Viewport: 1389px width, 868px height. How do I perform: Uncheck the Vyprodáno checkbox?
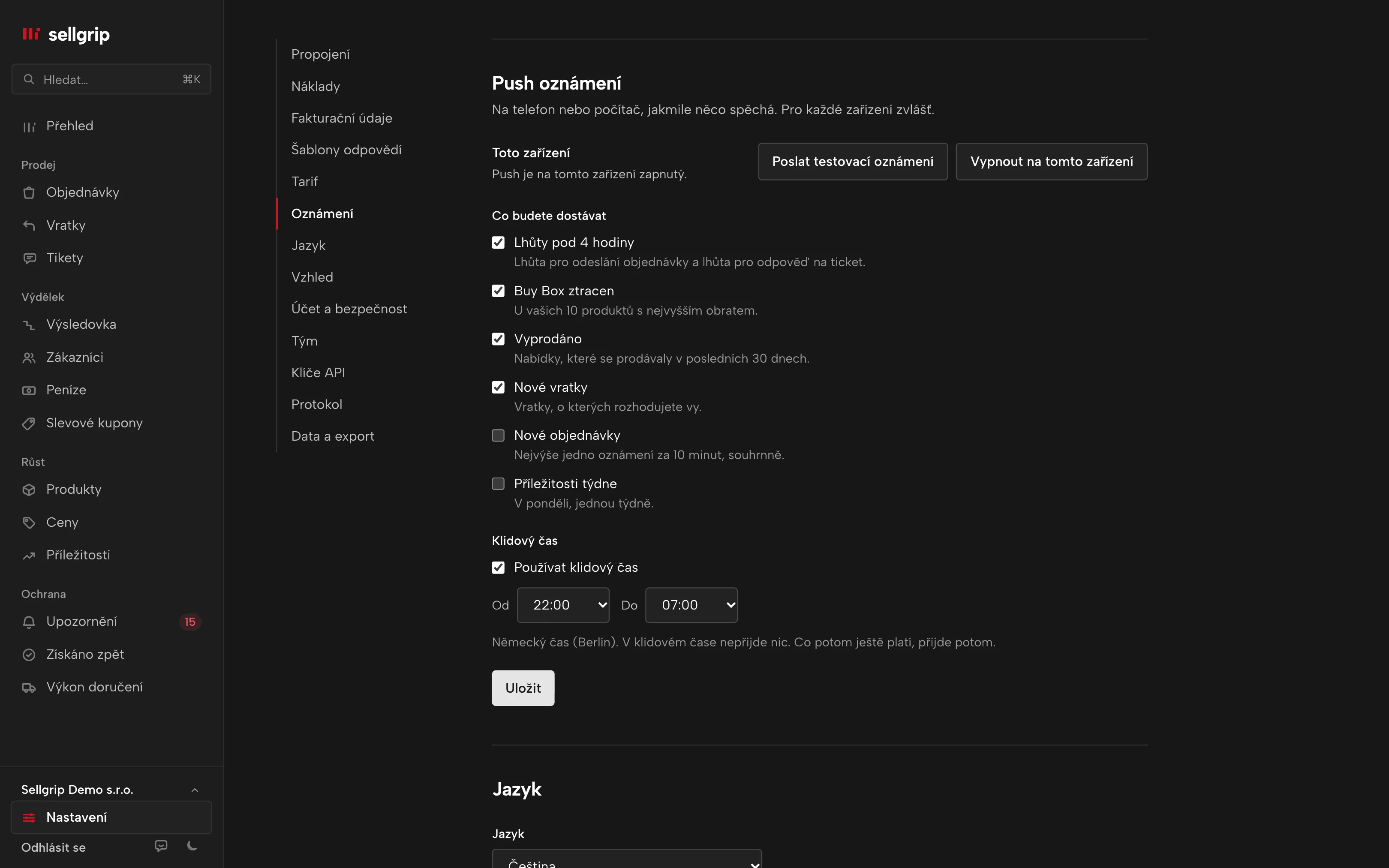click(498, 339)
